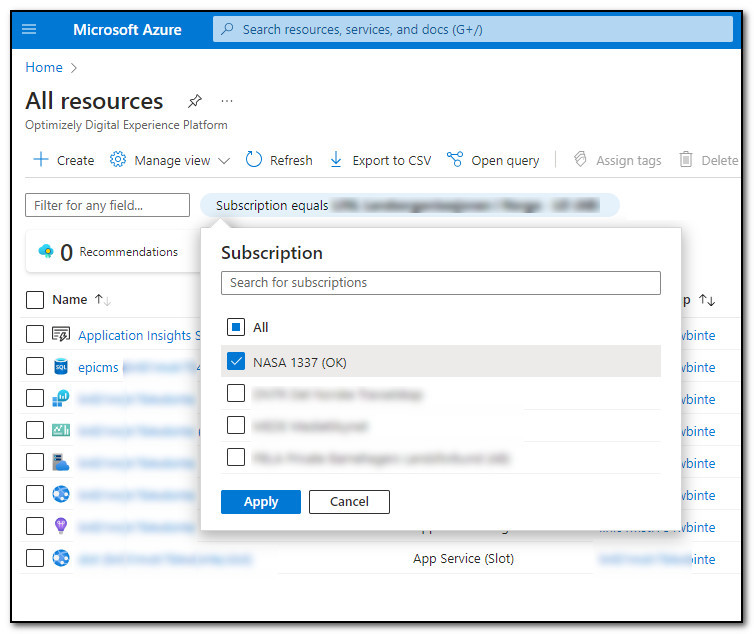The height and width of the screenshot is (634, 754).
Task: Click the Create plus icon
Action: point(41,159)
